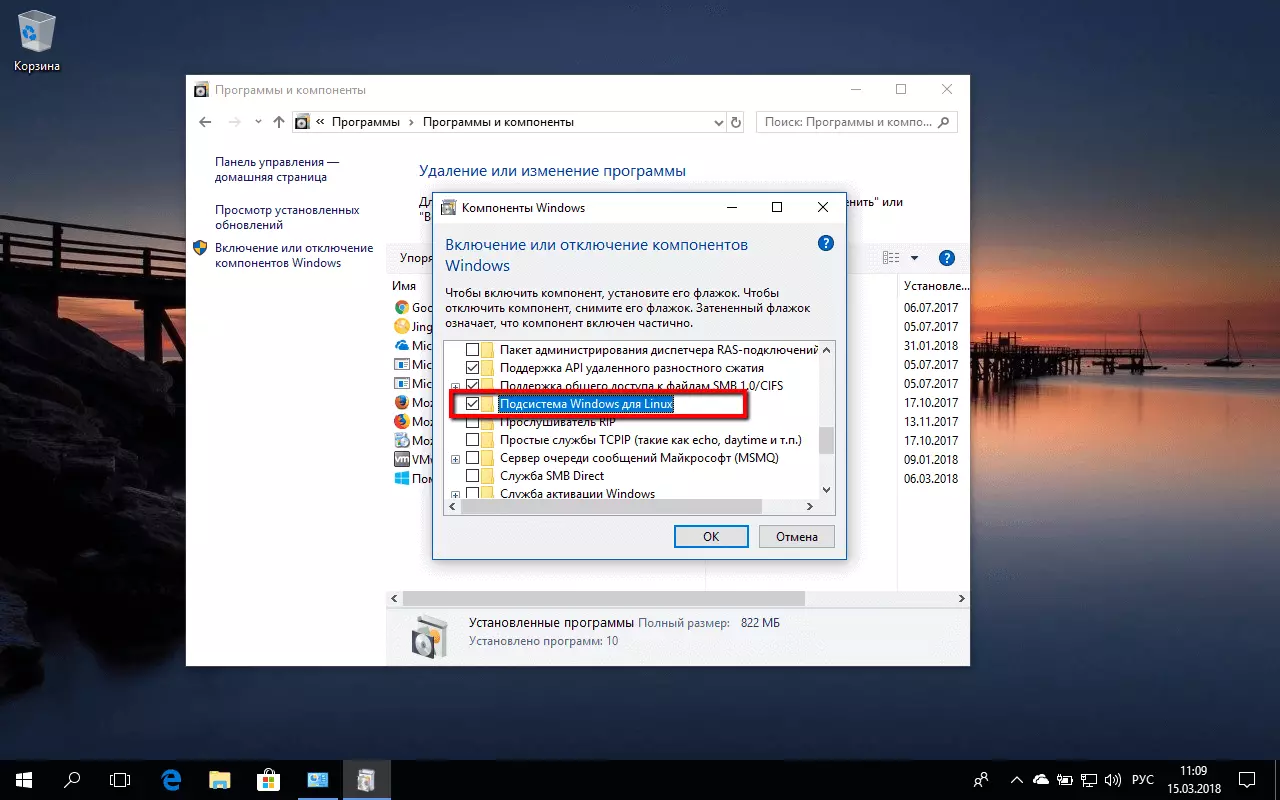Go back in Программы и компоненты window

[x=205, y=122]
